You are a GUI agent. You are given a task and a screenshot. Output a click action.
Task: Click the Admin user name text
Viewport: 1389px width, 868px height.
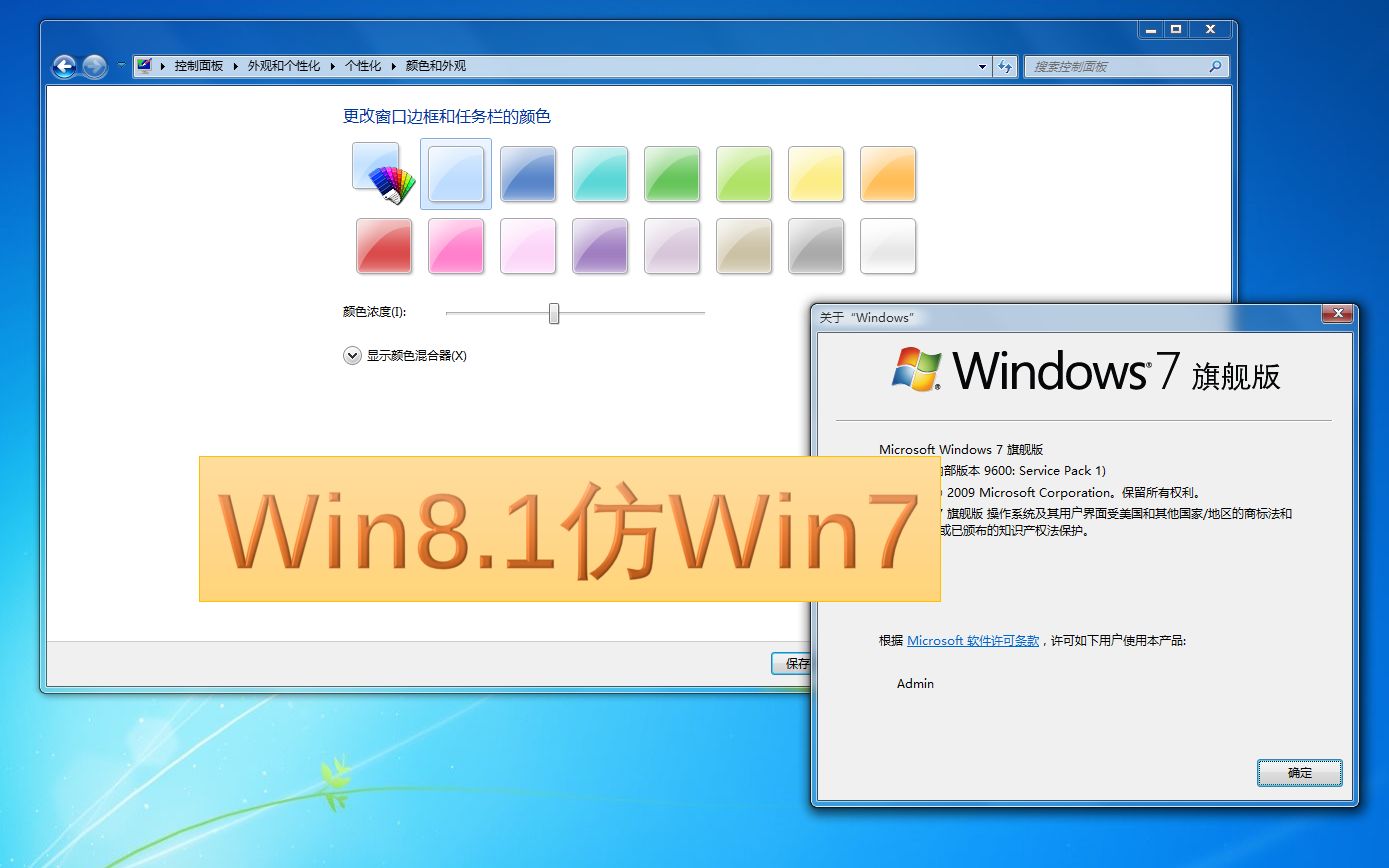[x=915, y=684]
